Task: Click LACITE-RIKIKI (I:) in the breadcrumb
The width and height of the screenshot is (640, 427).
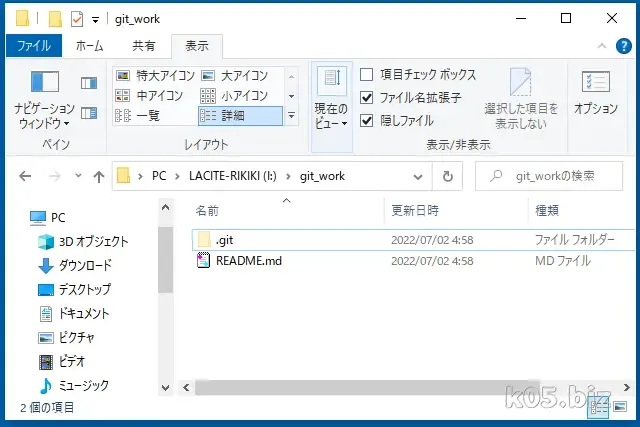Action: [x=233, y=176]
